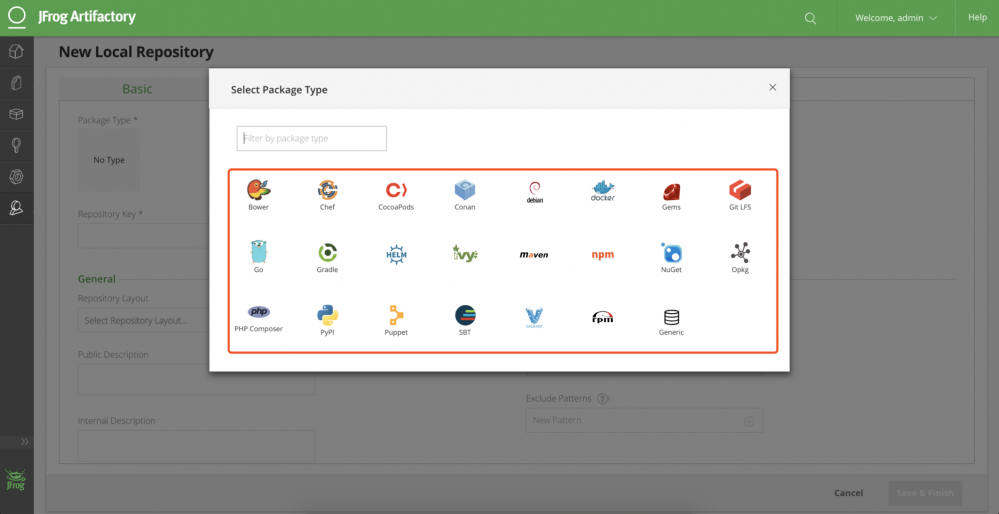This screenshot has height=514, width=999.
Task: Click the Save & Finish button
Action: 925,493
